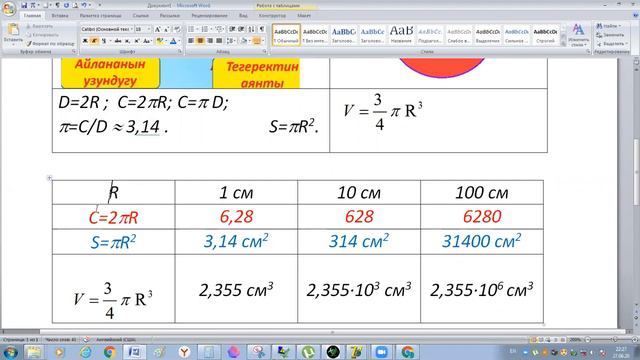
Task: Apply text highlight color
Action: tap(160, 41)
